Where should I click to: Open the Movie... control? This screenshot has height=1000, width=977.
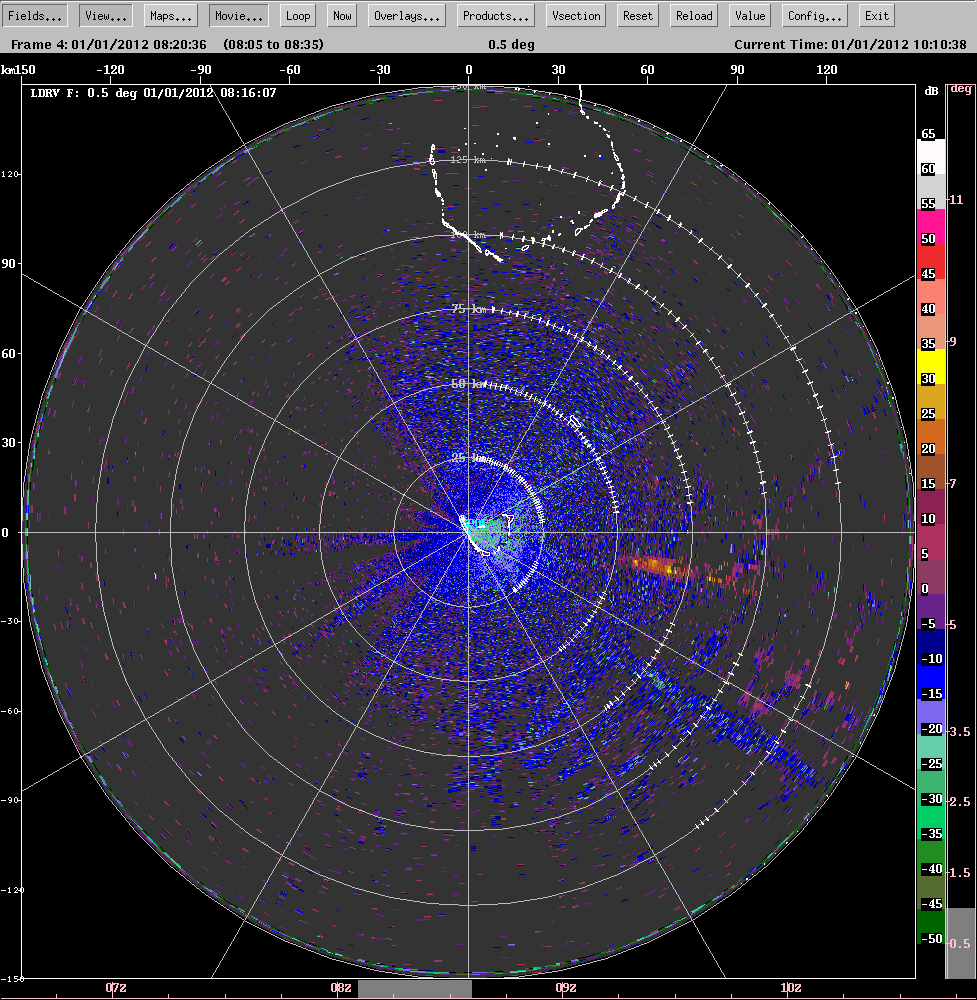coord(239,16)
